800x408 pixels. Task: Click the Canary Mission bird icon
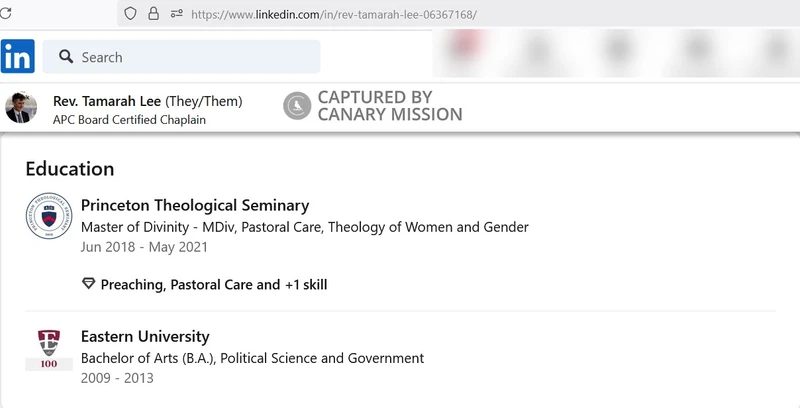pos(297,106)
